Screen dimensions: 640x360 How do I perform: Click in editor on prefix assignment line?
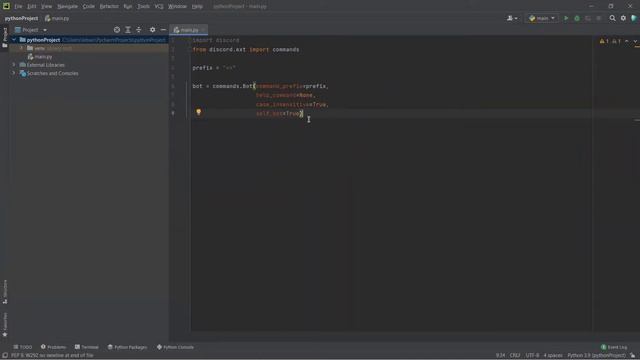pos(214,68)
